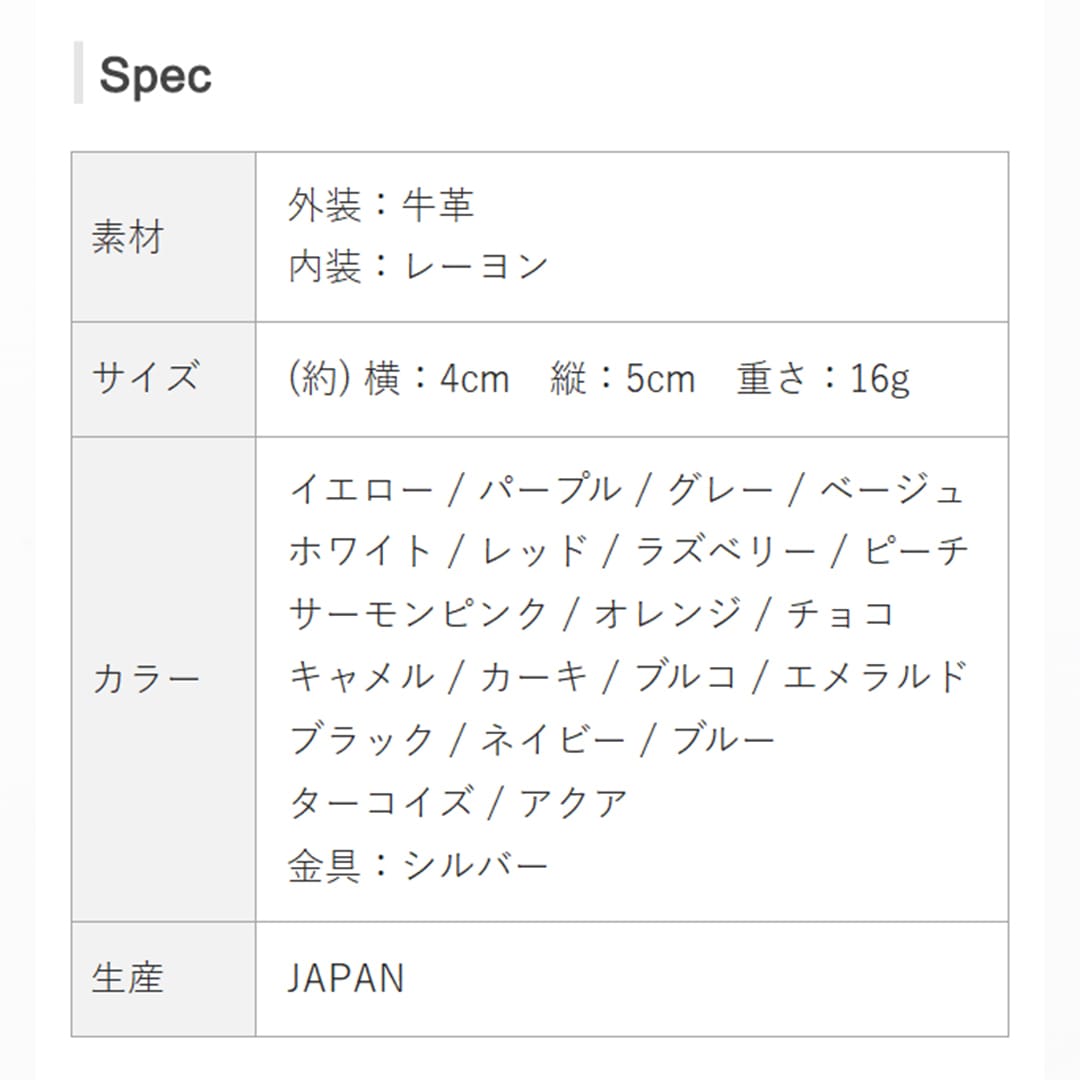The height and width of the screenshot is (1080, 1080).
Task: Pick the ラズベリー color text
Action: pos(725,552)
